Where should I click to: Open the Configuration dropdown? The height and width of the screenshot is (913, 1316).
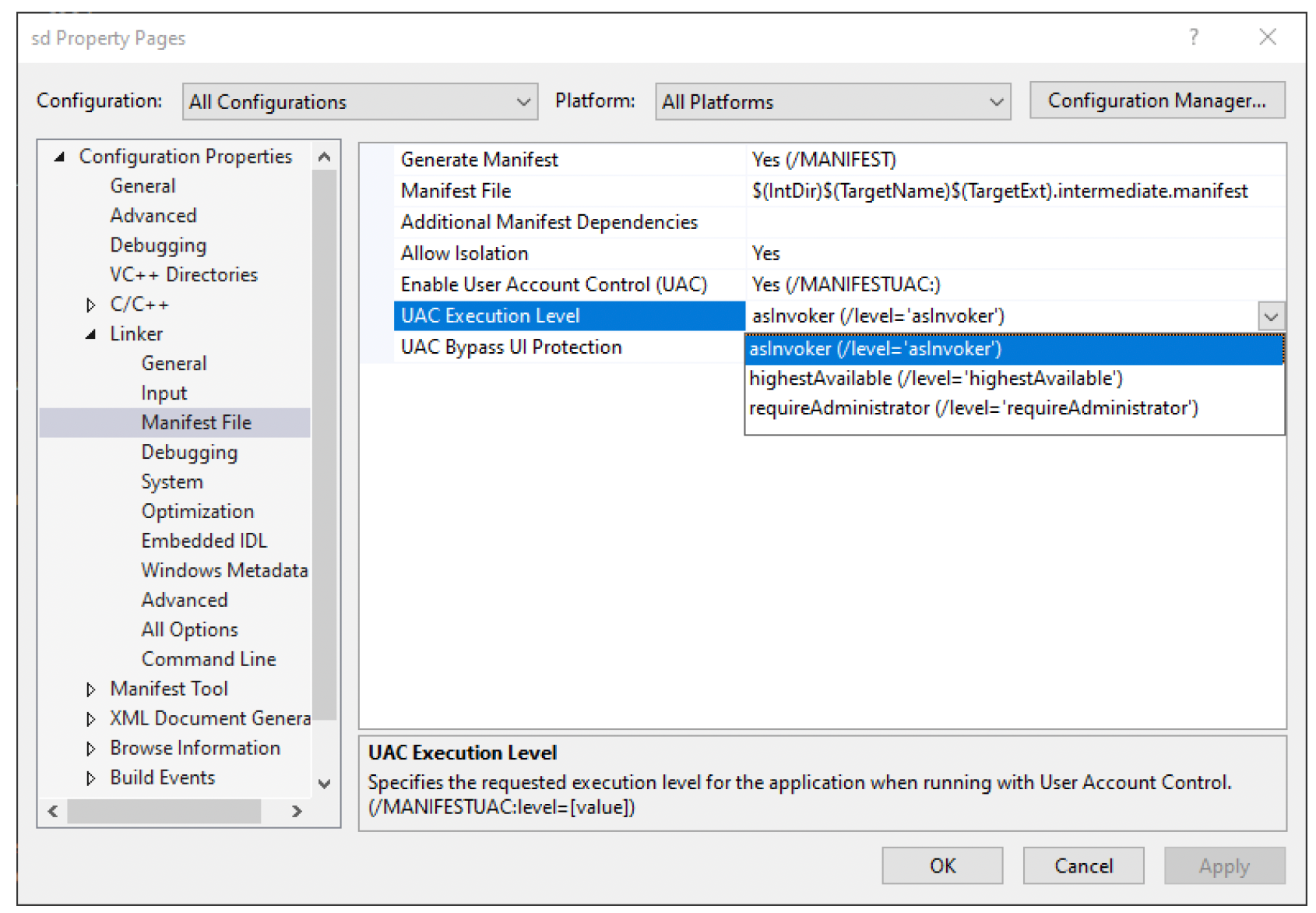click(360, 102)
